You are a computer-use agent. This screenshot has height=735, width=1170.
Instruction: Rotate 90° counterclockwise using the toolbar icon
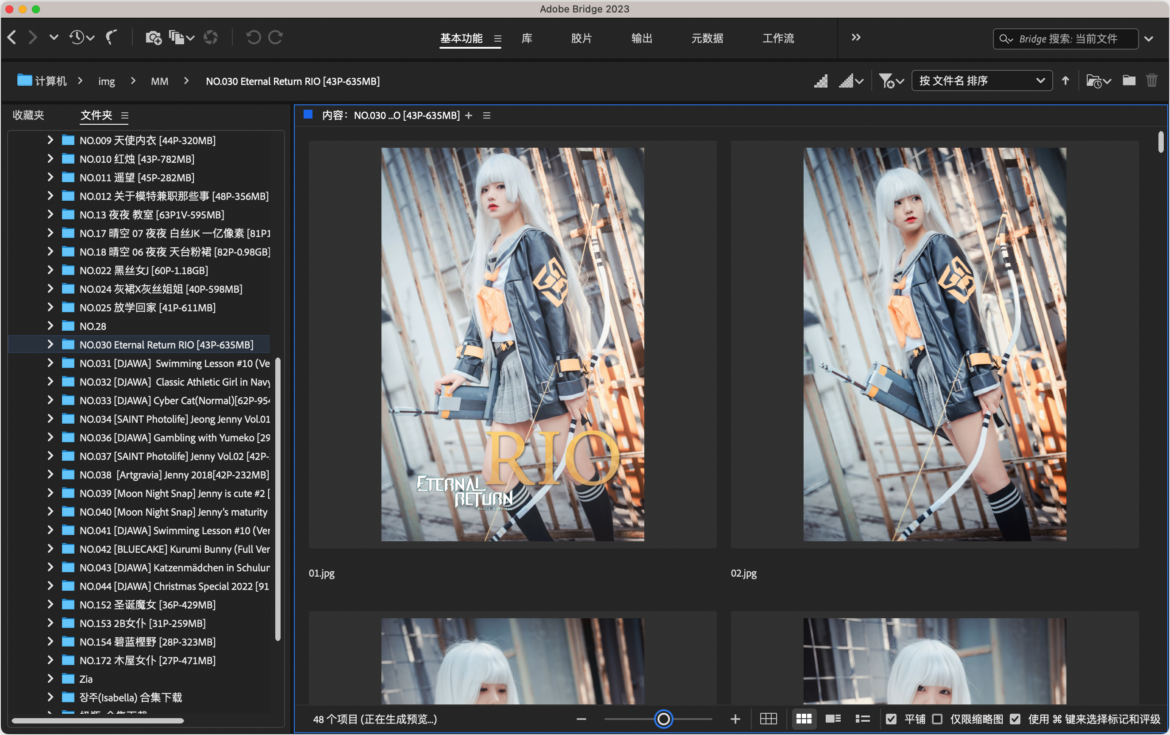[253, 37]
